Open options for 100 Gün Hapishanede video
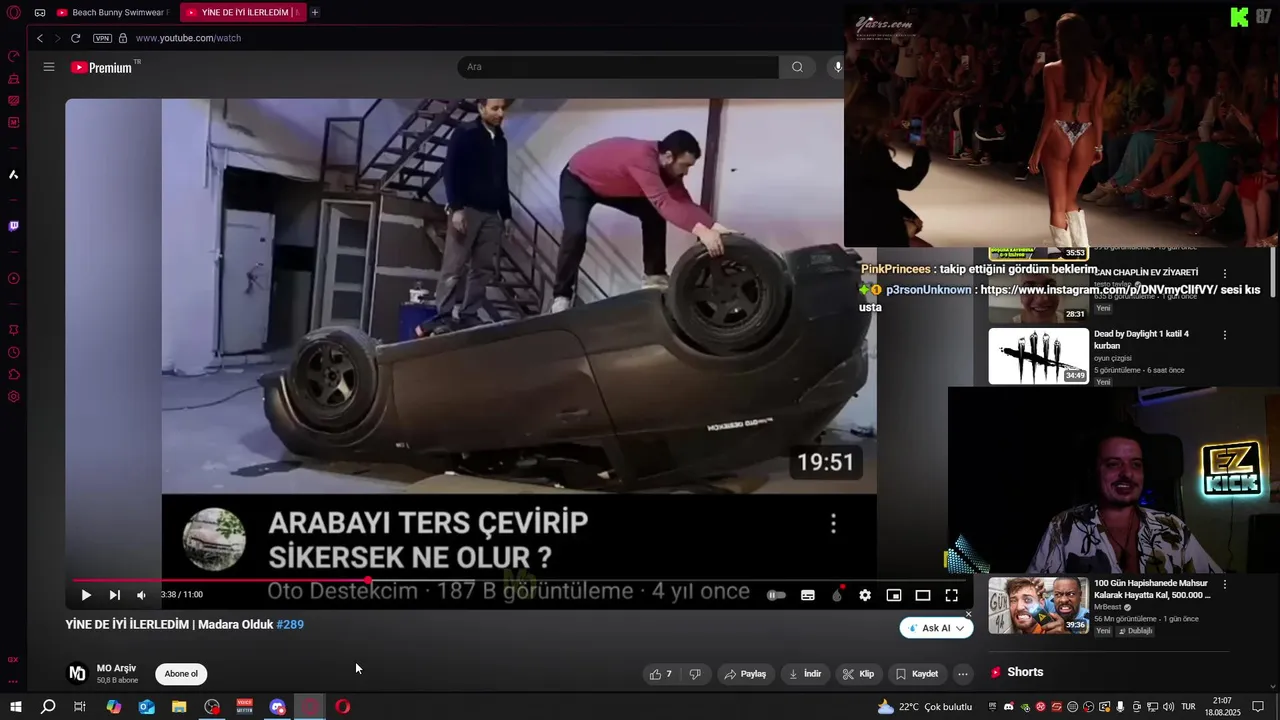The width and height of the screenshot is (1280, 720). click(x=1225, y=584)
